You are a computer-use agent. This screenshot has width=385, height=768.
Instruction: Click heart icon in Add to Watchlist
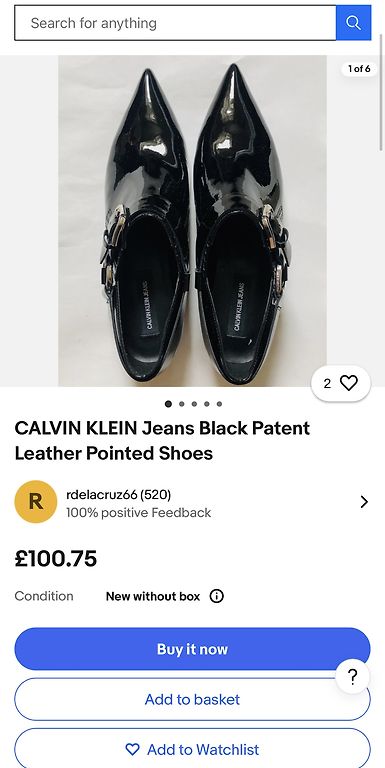(x=132, y=749)
